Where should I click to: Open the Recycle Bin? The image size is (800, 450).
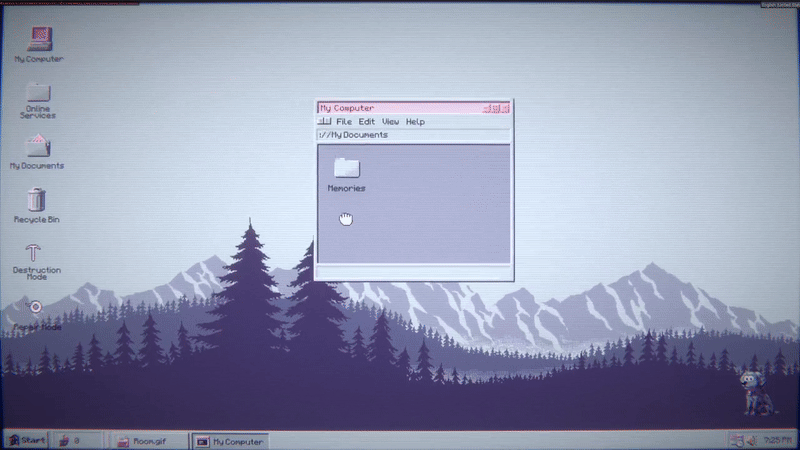click(37, 199)
